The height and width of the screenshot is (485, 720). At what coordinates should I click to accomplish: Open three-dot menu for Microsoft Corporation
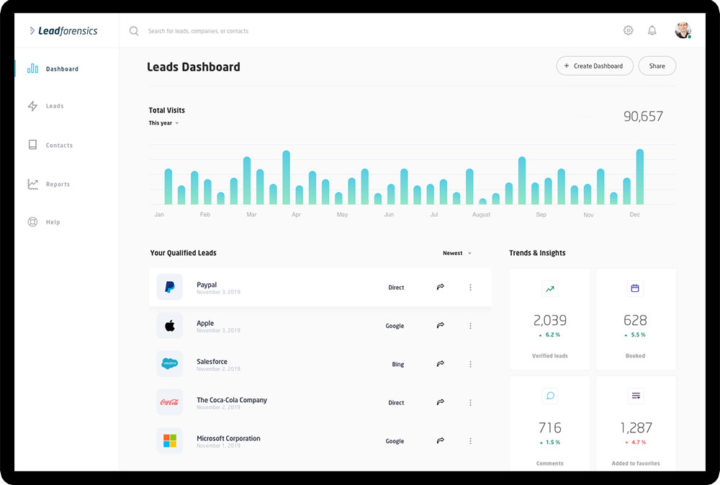pyautogui.click(x=470, y=441)
